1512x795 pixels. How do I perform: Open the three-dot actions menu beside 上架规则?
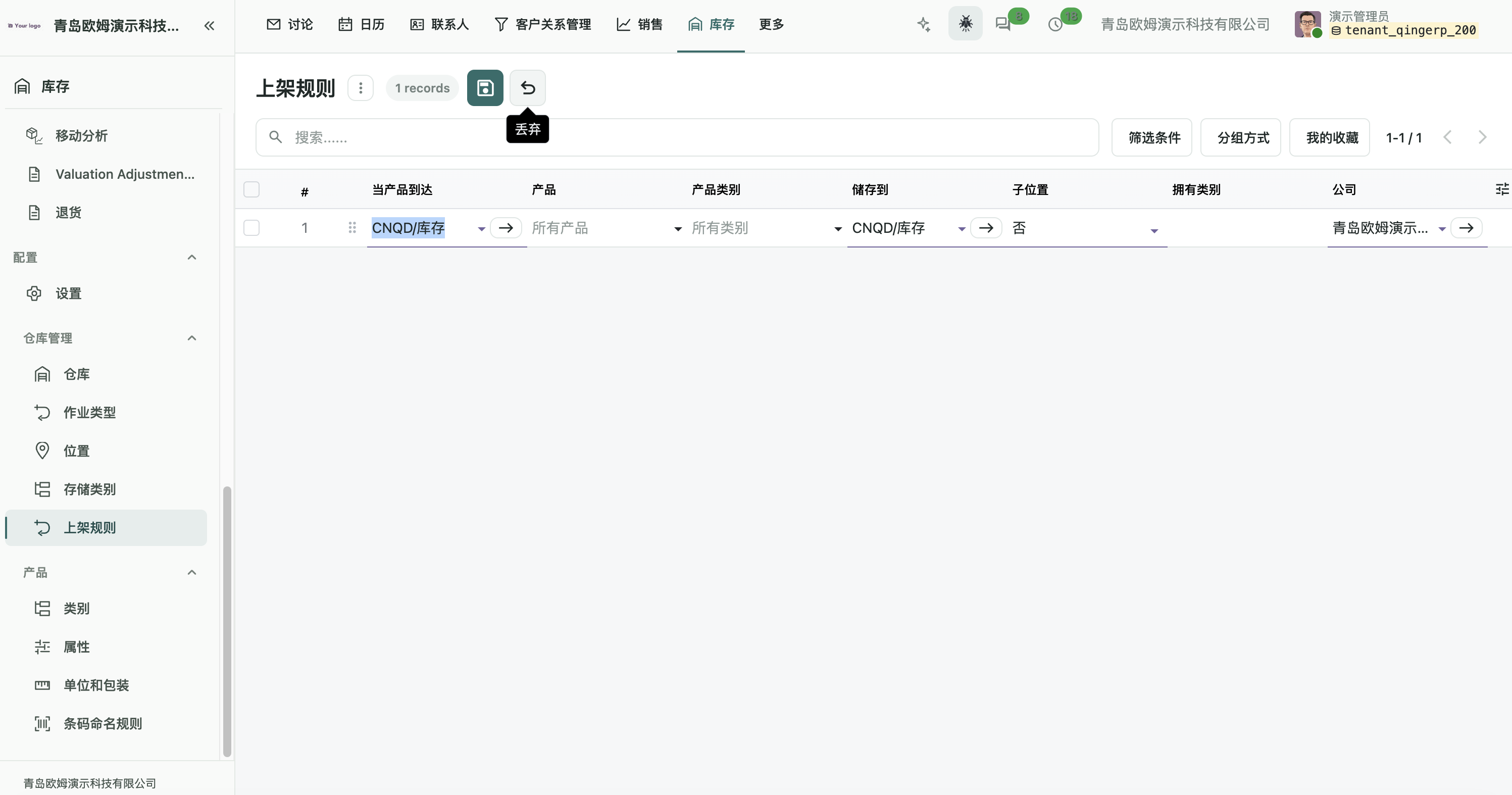pyautogui.click(x=361, y=88)
